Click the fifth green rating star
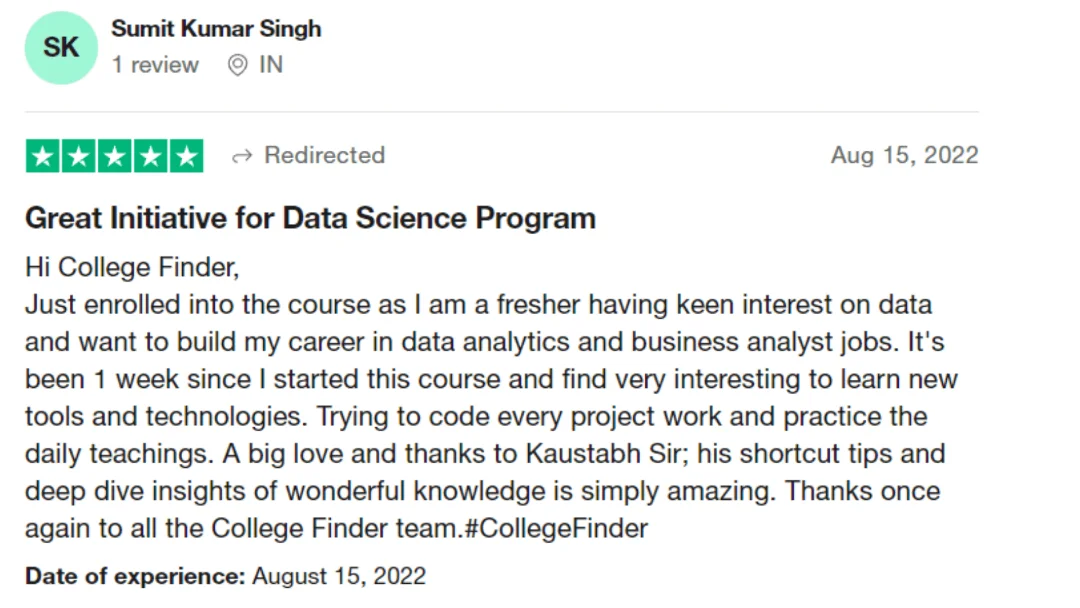Viewport: 1080px width, 608px height. click(x=187, y=156)
